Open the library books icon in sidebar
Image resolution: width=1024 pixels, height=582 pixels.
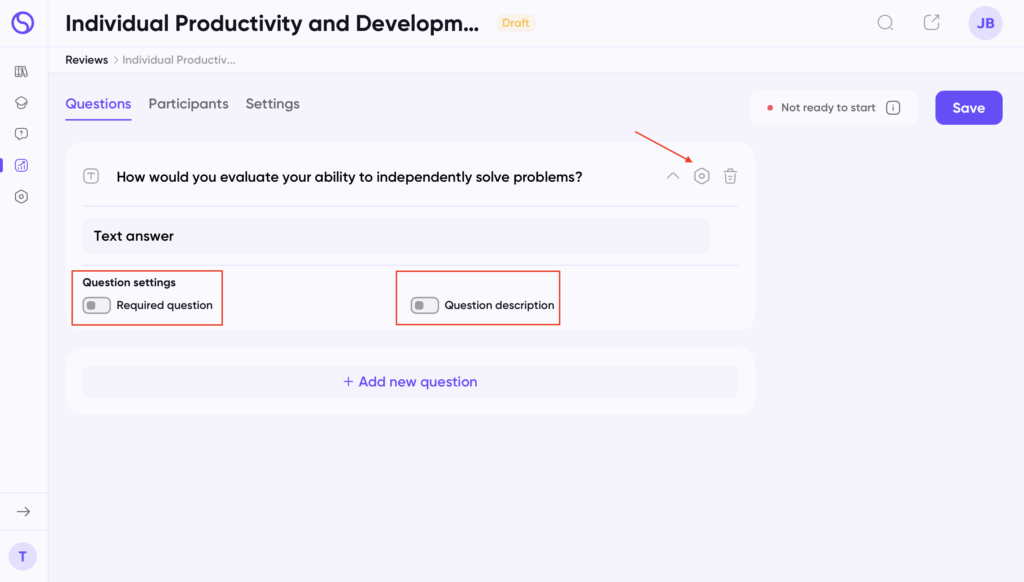point(21,72)
